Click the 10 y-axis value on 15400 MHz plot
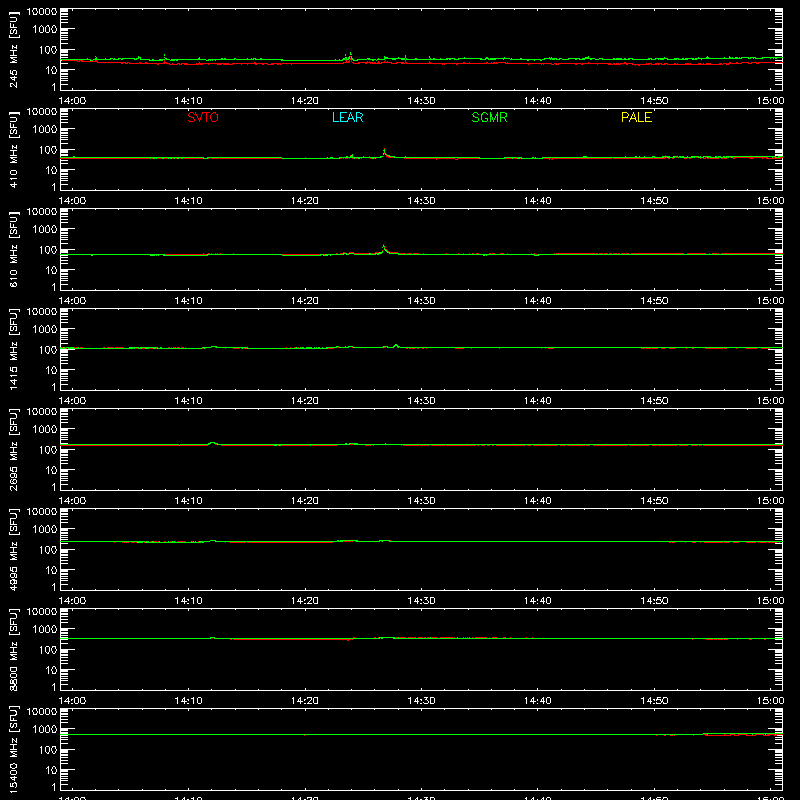This screenshot has height=800, width=800. coord(51,770)
